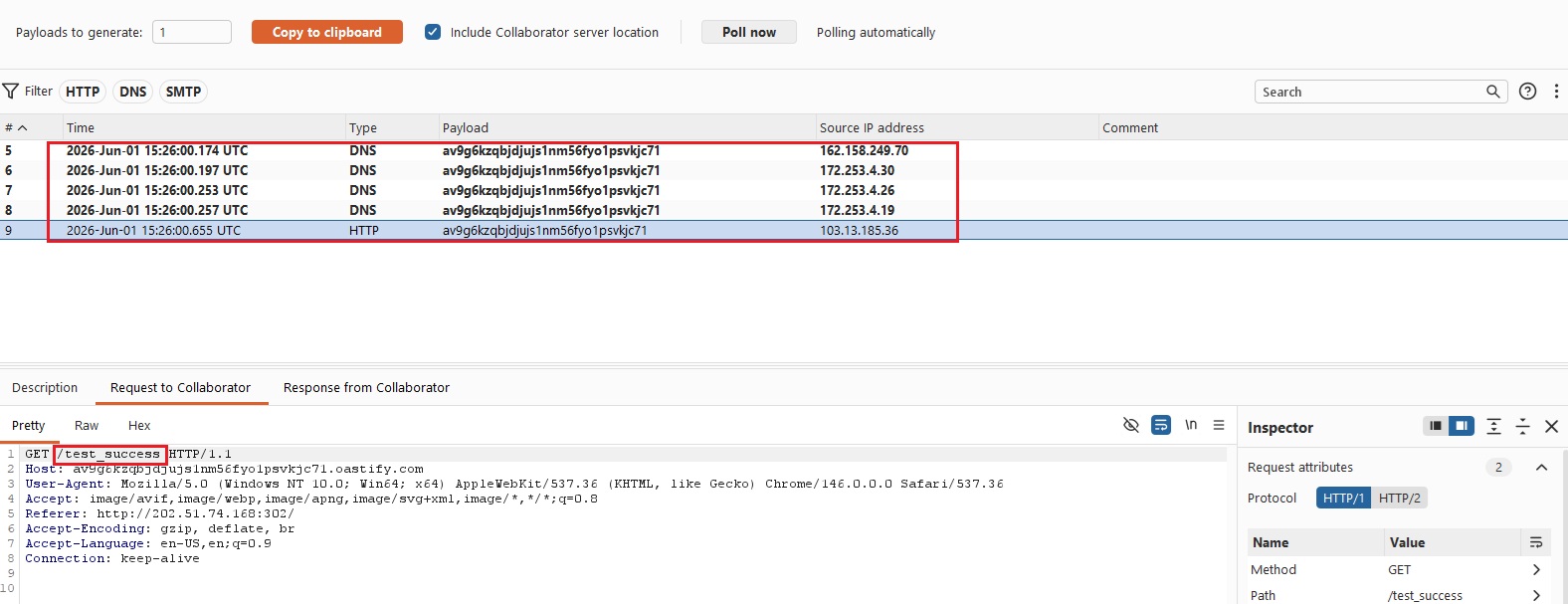1568x604 pixels.
Task: Toggle wrap icon in Inspector Value header
Action: pyautogui.click(x=1536, y=542)
